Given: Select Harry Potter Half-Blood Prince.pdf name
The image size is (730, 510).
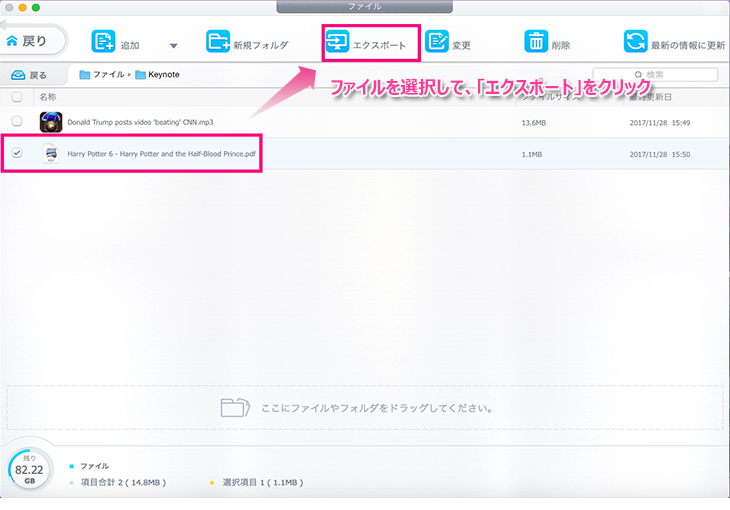Looking at the screenshot, I should click(162, 154).
